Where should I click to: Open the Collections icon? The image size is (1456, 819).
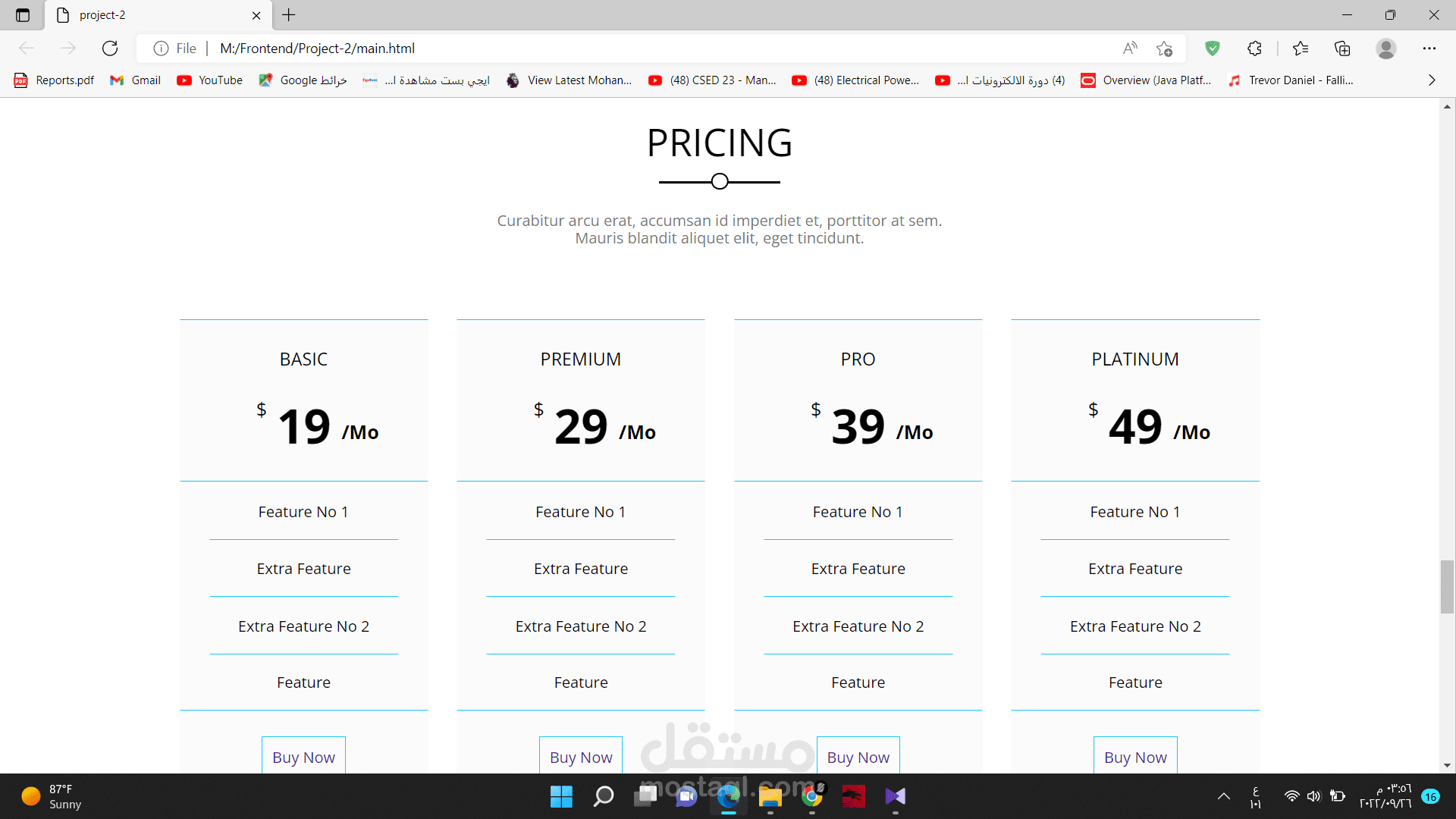(1342, 49)
